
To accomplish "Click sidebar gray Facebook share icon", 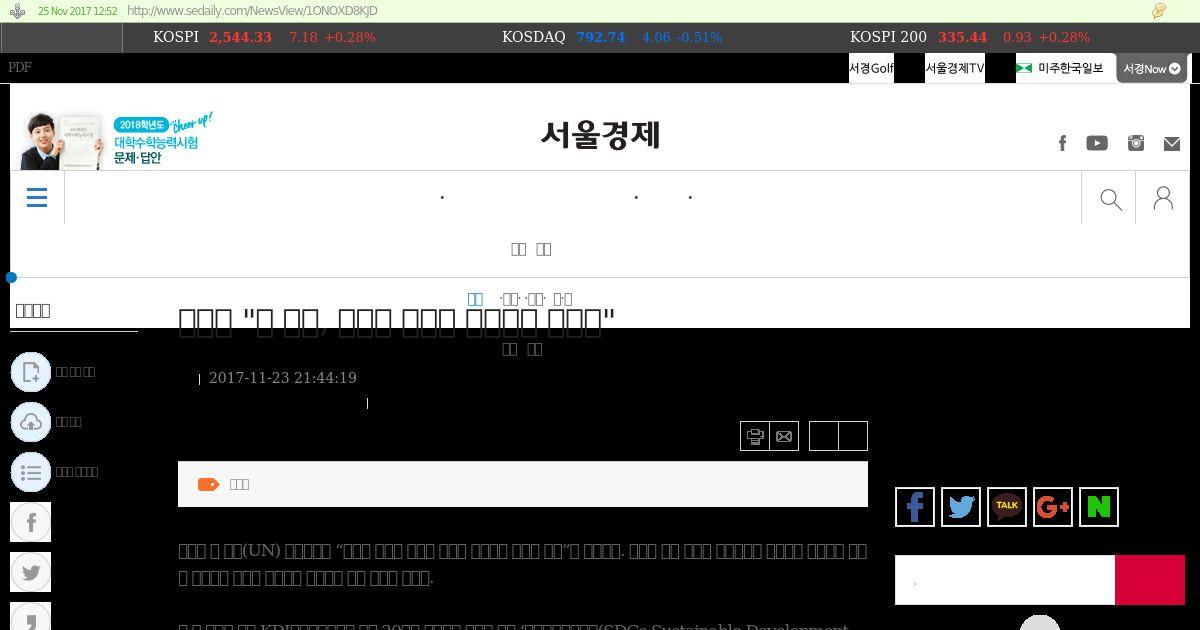I will coord(31,522).
